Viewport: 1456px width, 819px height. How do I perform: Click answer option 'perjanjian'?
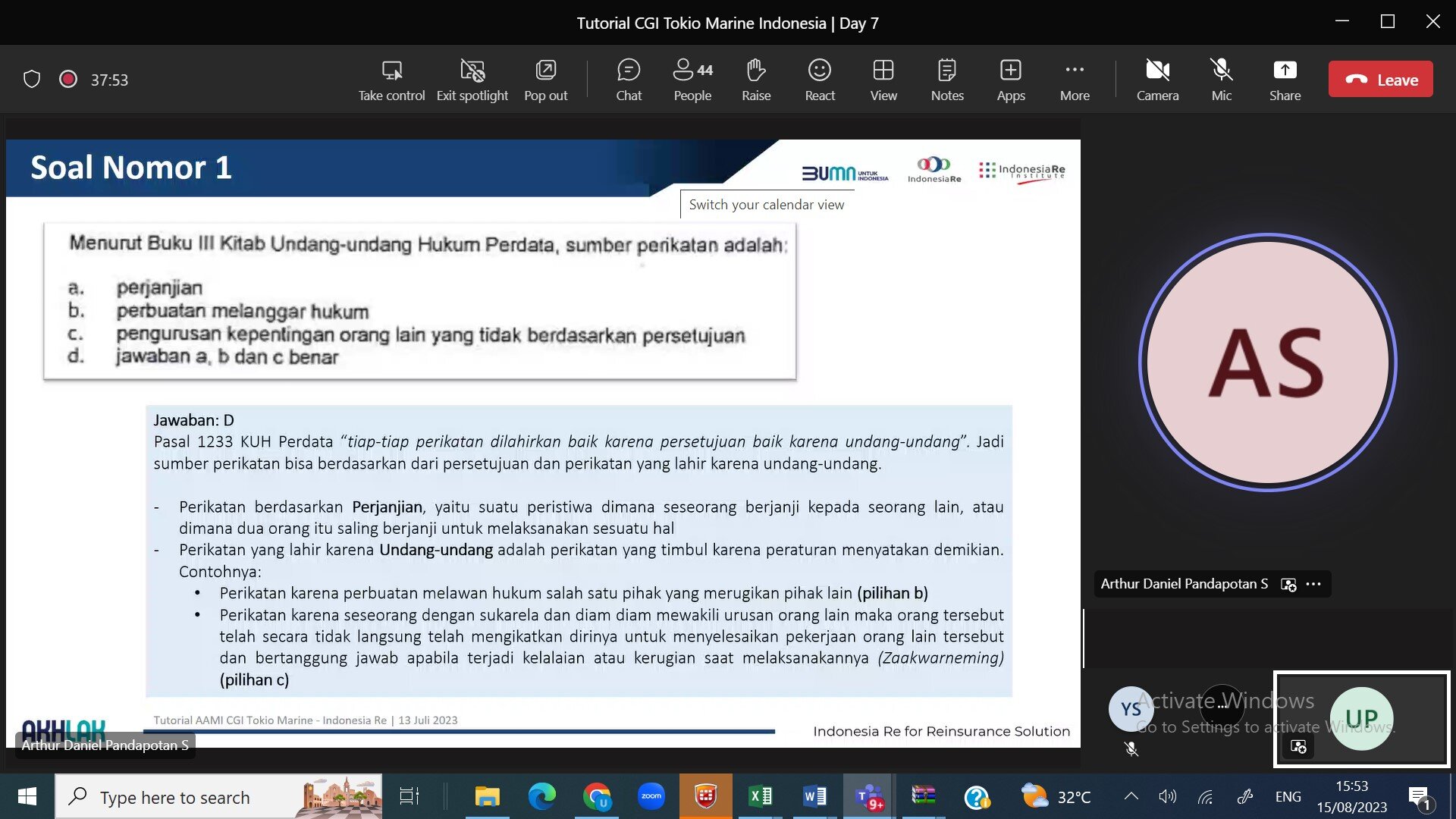(159, 288)
